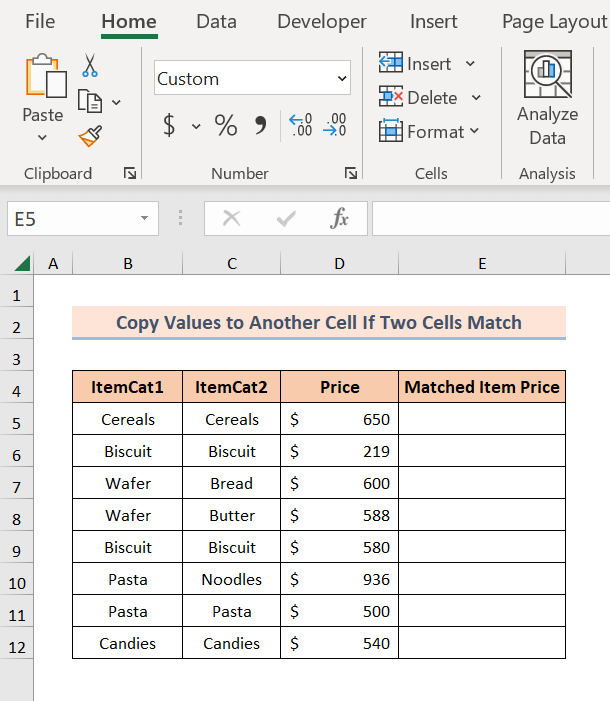The image size is (610, 701).
Task: Expand the Format dropdown arrow
Action: click(474, 131)
